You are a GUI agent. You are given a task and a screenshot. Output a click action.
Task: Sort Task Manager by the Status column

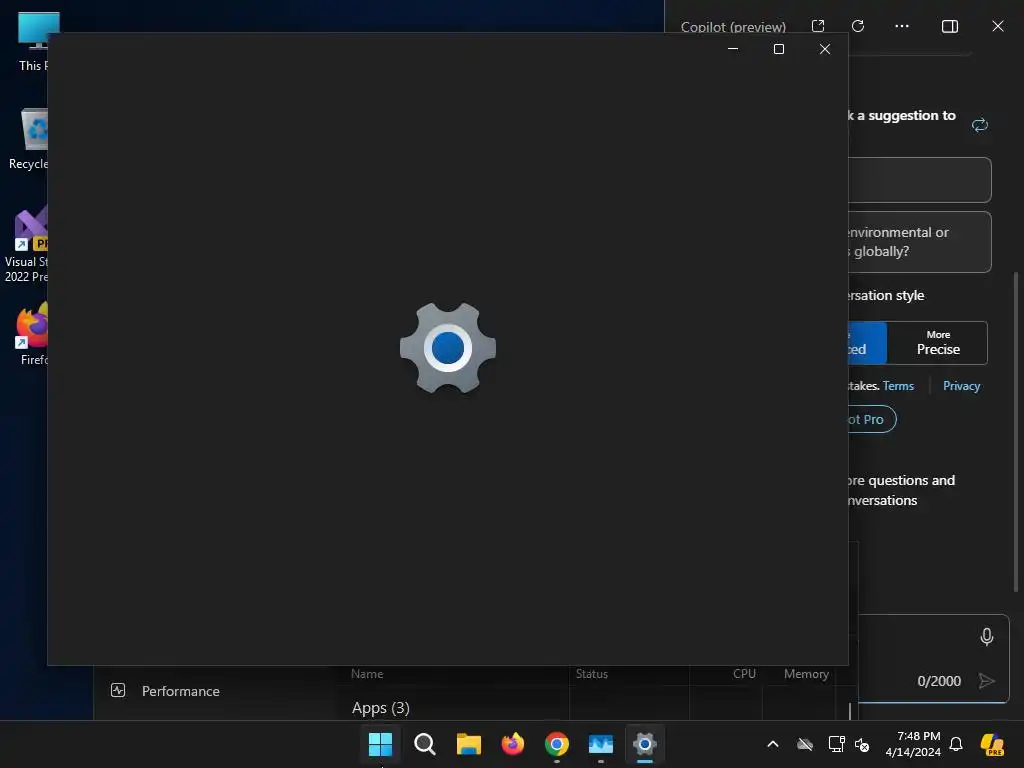592,674
